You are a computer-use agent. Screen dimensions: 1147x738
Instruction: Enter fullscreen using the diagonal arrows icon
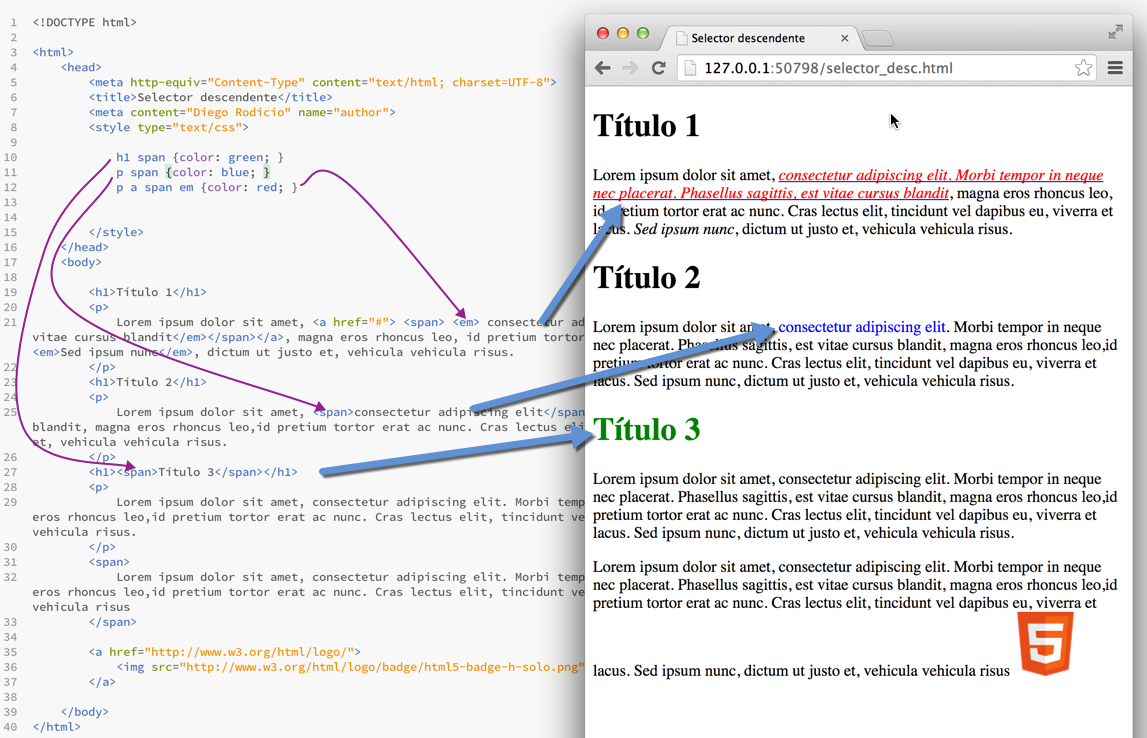[1116, 32]
